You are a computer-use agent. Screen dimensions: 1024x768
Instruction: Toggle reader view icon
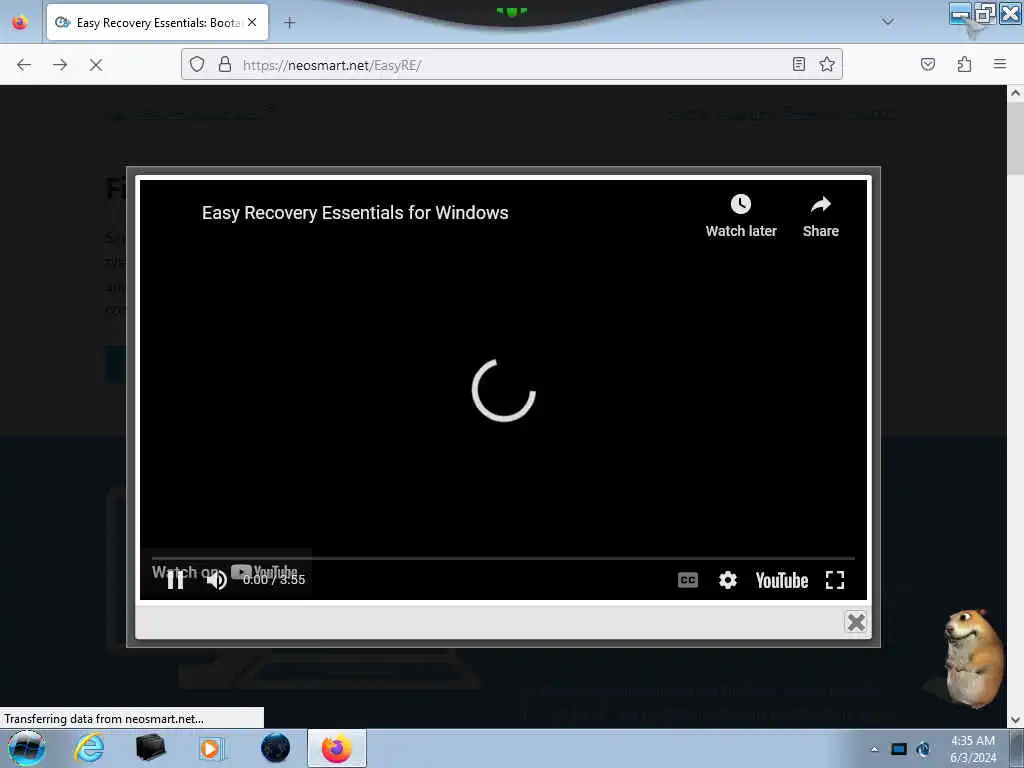(799, 64)
